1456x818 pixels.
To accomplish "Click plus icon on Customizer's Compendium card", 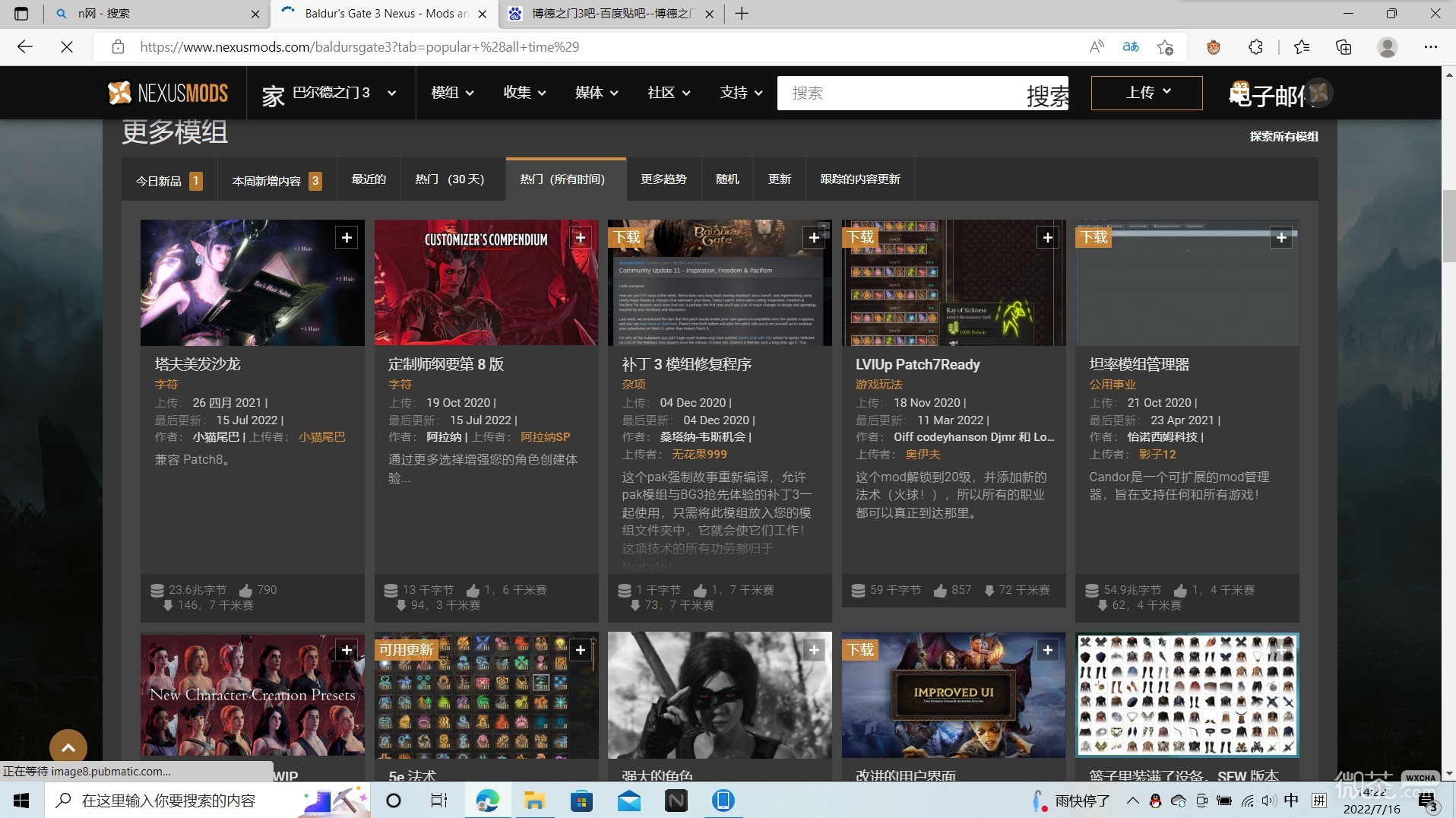I will click(581, 238).
